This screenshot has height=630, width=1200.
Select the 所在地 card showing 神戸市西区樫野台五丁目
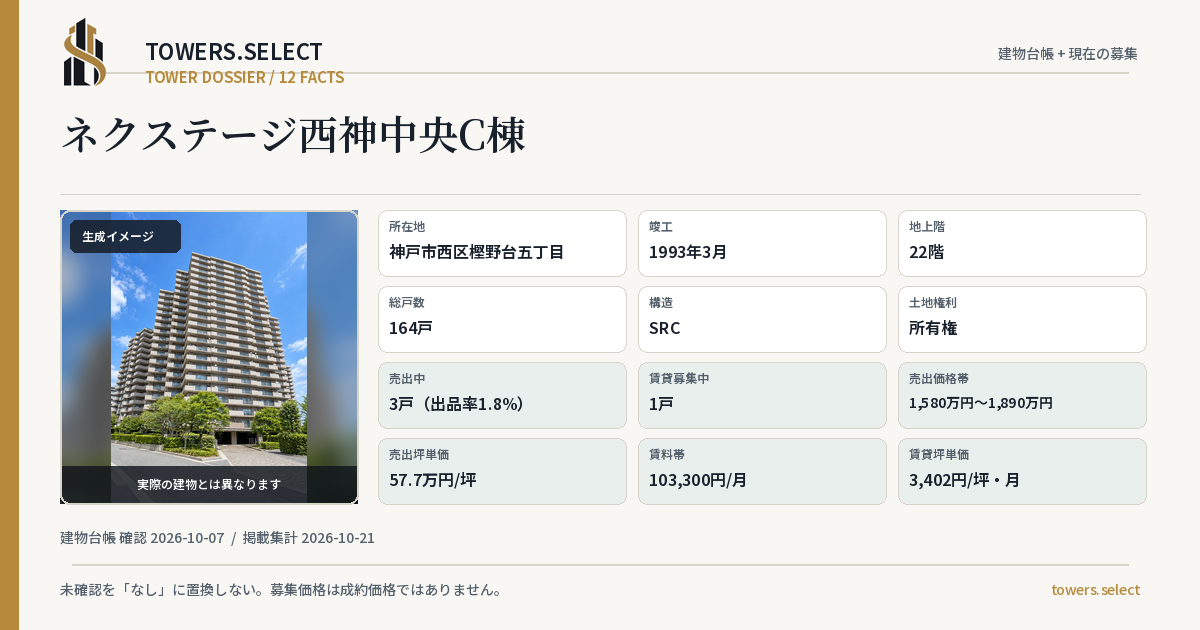click(502, 243)
